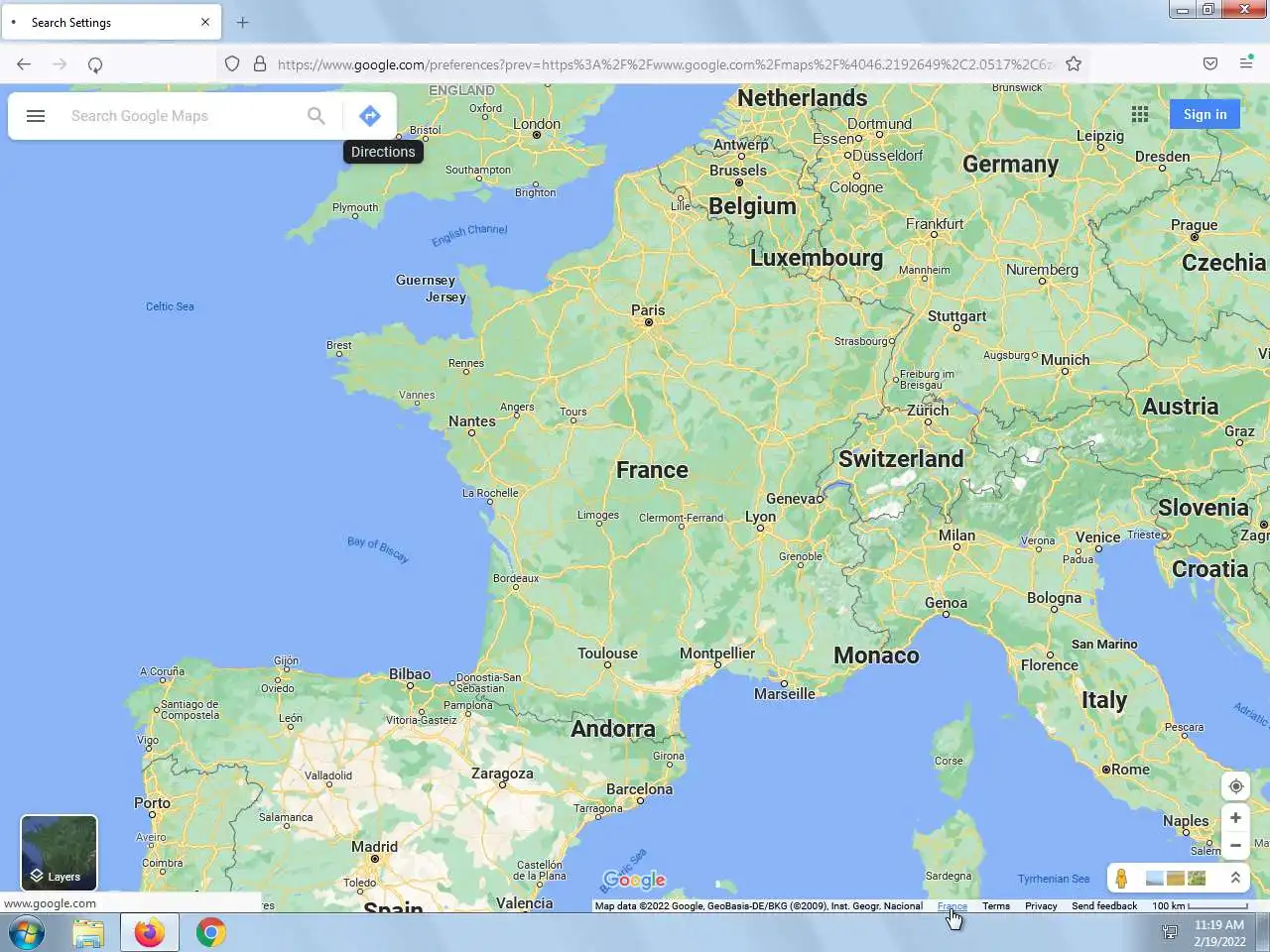Click the first sky imagery thumbnail
Image resolution: width=1270 pixels, height=952 pixels.
click(x=1155, y=878)
